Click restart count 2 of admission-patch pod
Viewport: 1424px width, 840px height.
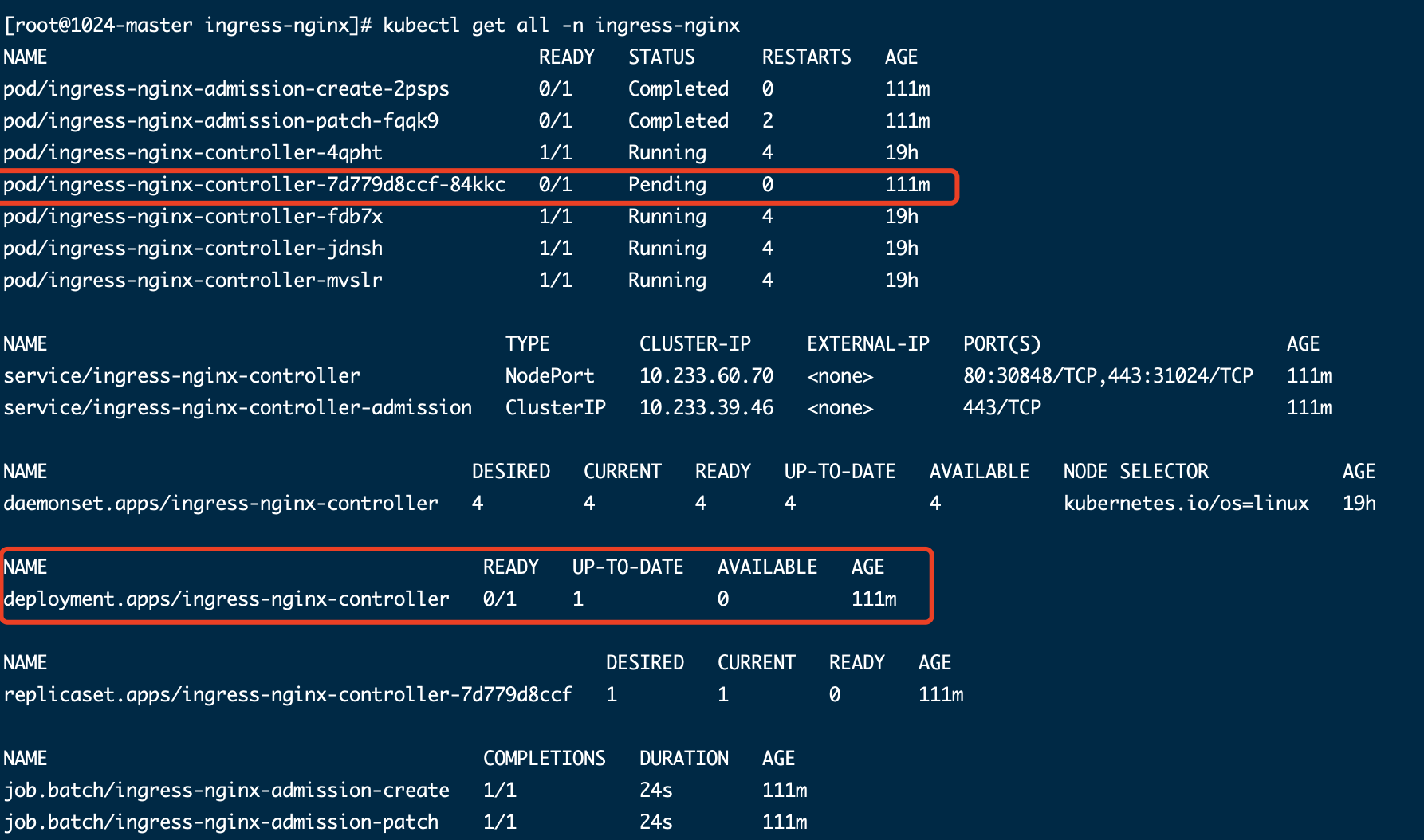(768, 121)
